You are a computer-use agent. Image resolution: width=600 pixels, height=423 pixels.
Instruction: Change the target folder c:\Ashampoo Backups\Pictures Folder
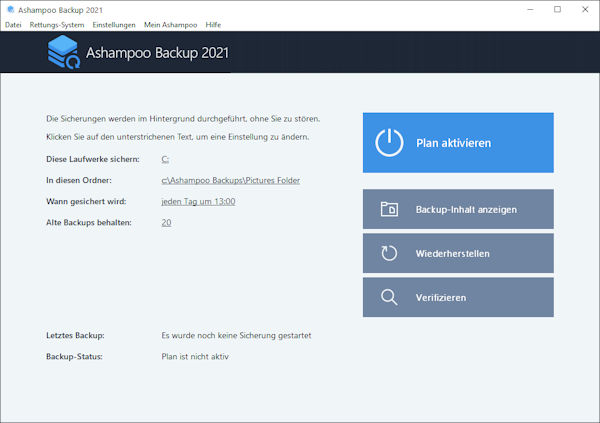pyautogui.click(x=230, y=180)
